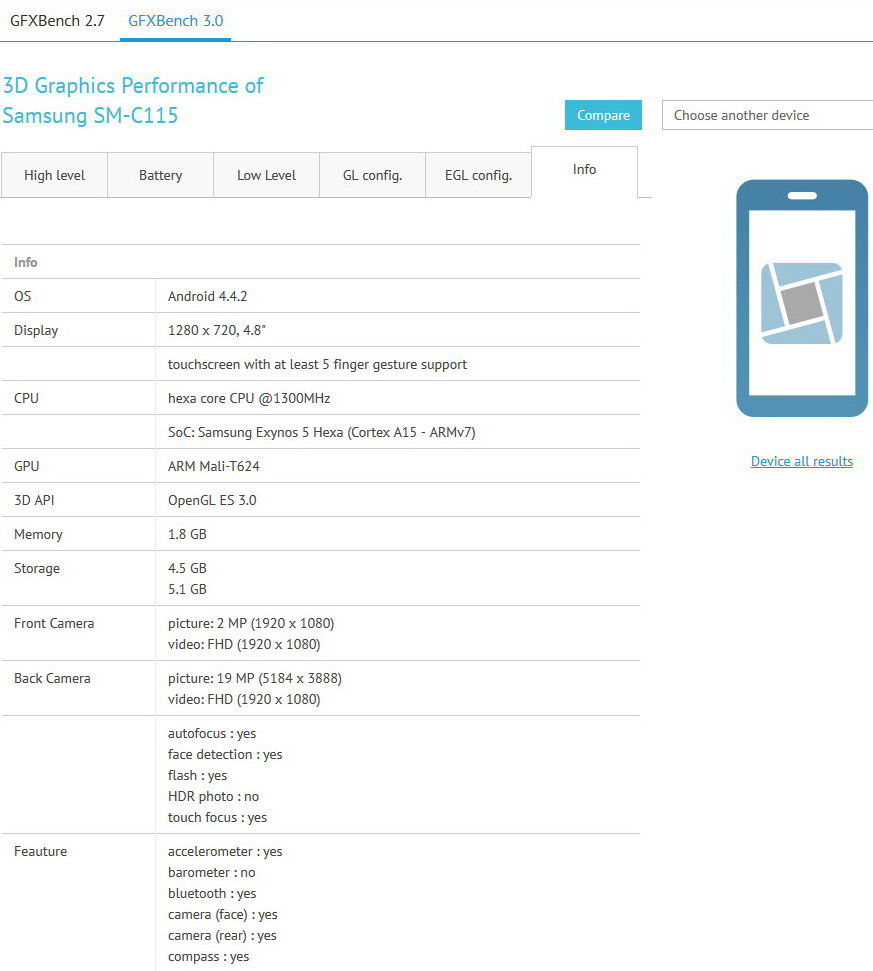Click the 4.5 GB storage value
873x971 pixels.
pos(187,568)
